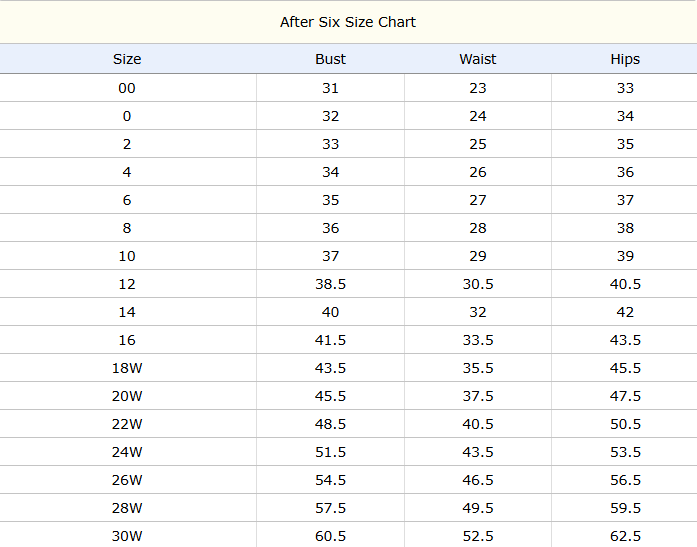
Task: Select hips value 45.5 in the 18W row
Action: point(625,368)
